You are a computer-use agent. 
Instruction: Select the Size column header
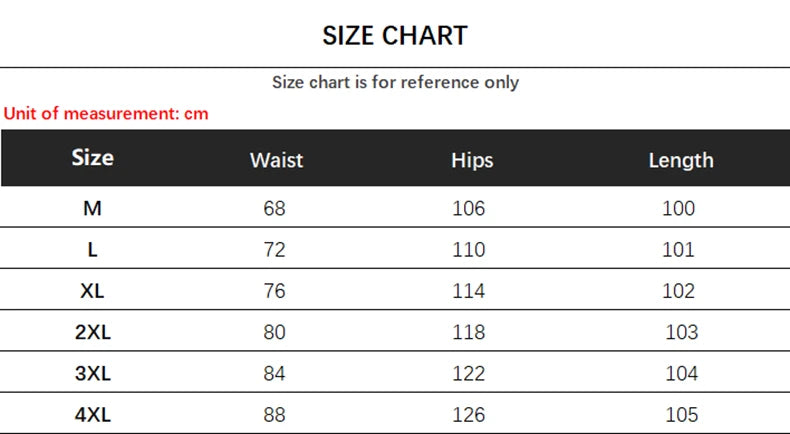click(x=93, y=158)
